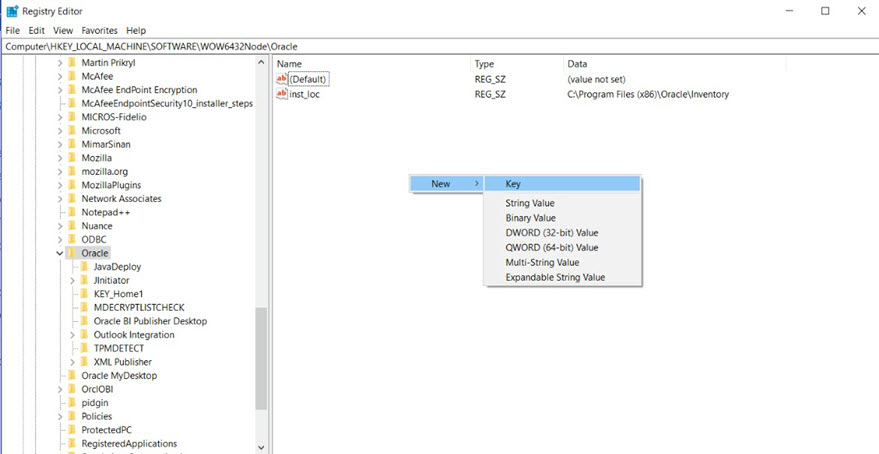
Task: Expand the McAfee EndPoint Encryption key
Action: click(60, 90)
